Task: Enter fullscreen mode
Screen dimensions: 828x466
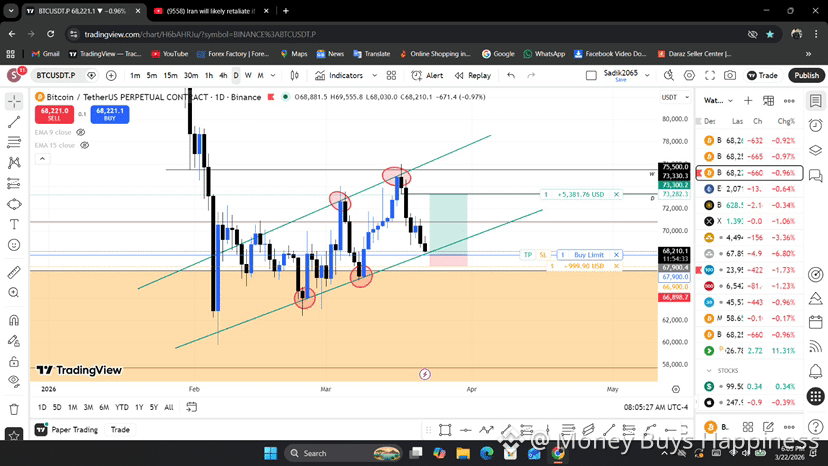Action: (710, 76)
